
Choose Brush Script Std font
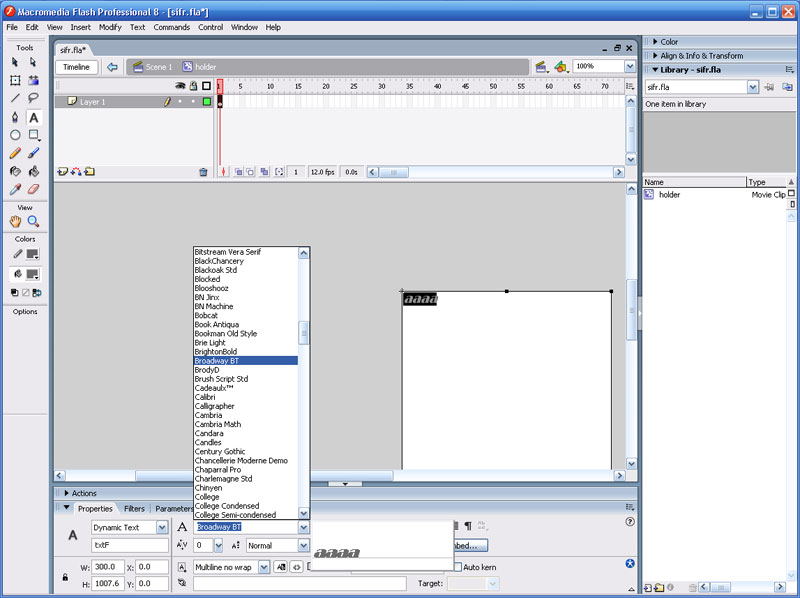(221, 379)
